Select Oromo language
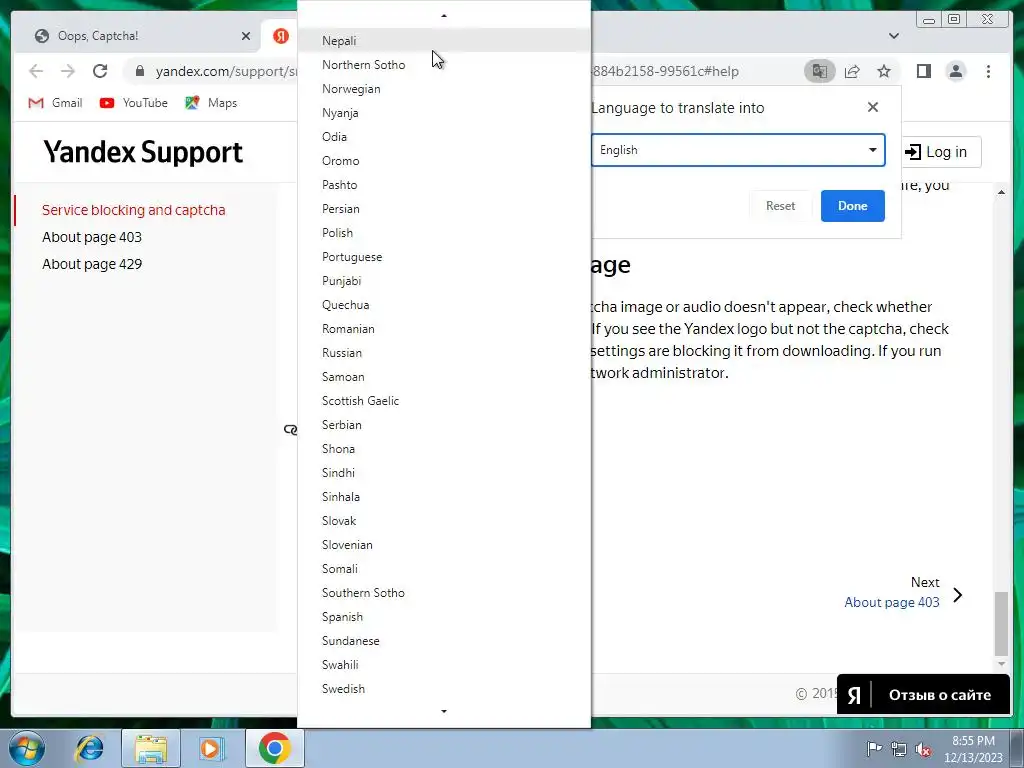The height and width of the screenshot is (768, 1024). point(444,161)
